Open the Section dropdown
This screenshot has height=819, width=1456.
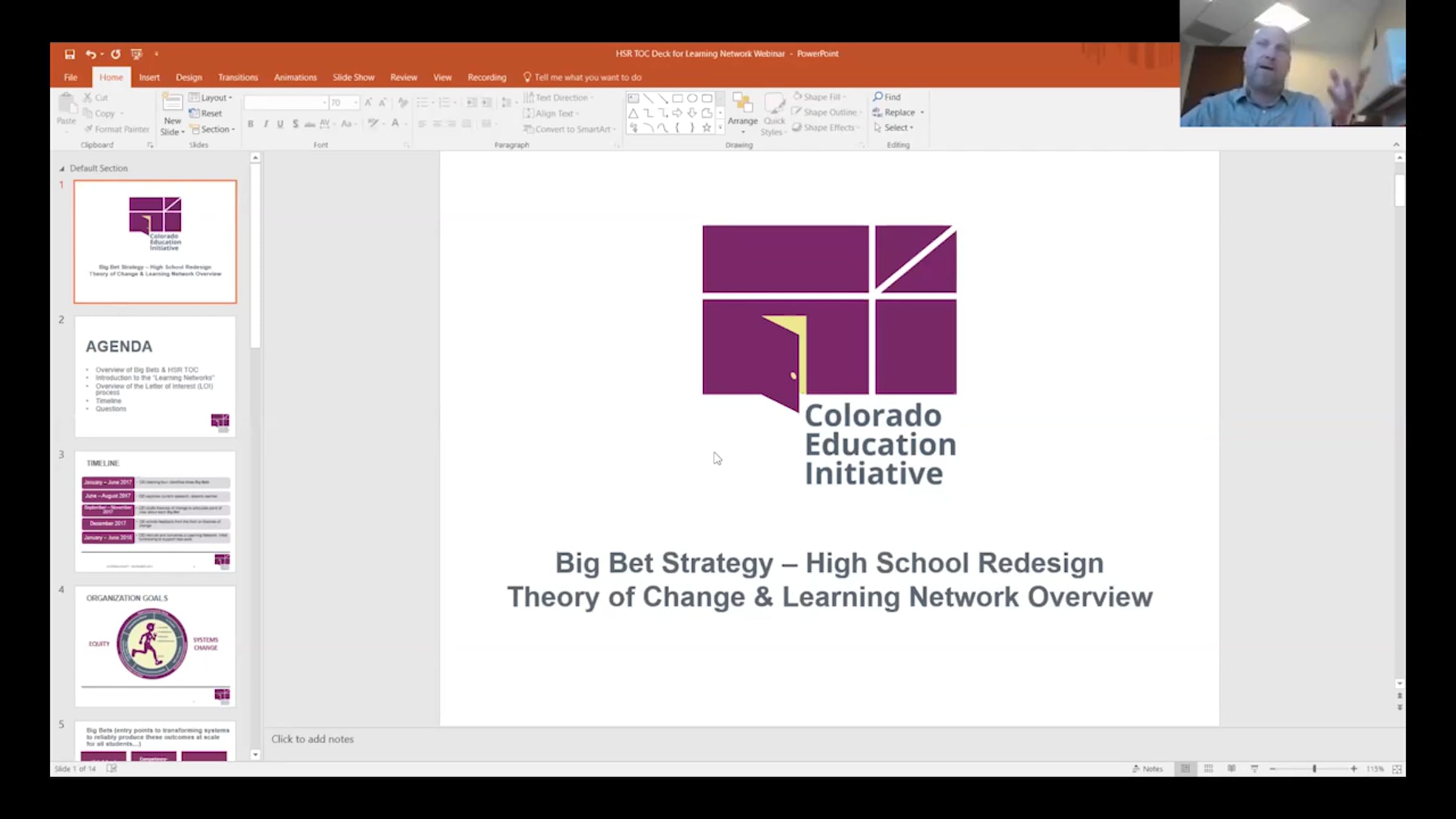coord(212,129)
